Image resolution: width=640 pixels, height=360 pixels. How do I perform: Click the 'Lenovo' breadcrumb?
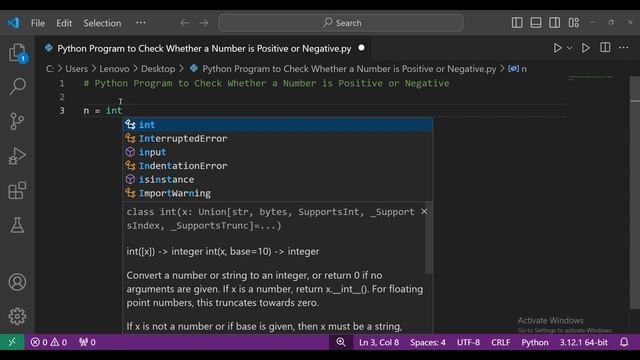pyautogui.click(x=114, y=69)
